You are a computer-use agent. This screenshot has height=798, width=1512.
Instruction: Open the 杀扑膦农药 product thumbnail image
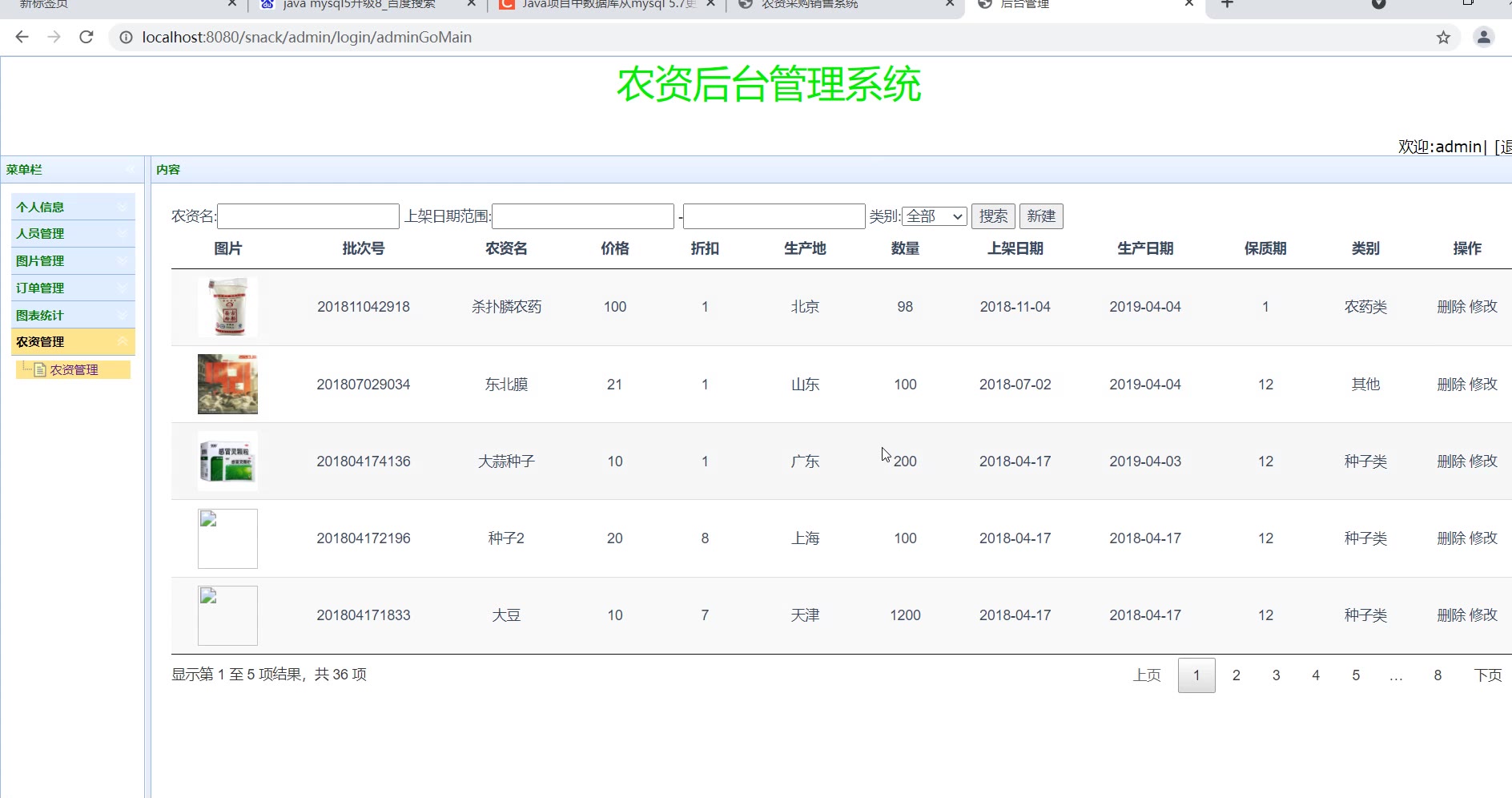click(227, 307)
